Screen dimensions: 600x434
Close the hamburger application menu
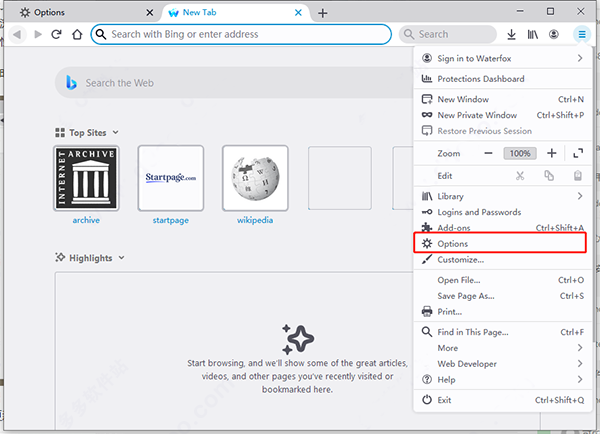click(x=582, y=34)
